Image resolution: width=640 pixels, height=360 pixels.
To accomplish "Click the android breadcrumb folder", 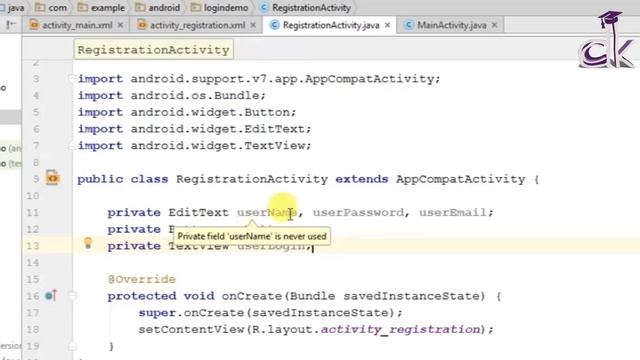I will click(x=158, y=8).
